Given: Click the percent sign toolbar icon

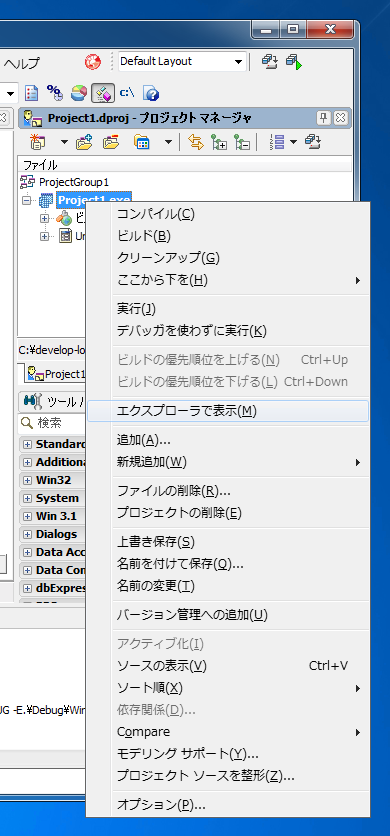Looking at the screenshot, I should pos(55,93).
